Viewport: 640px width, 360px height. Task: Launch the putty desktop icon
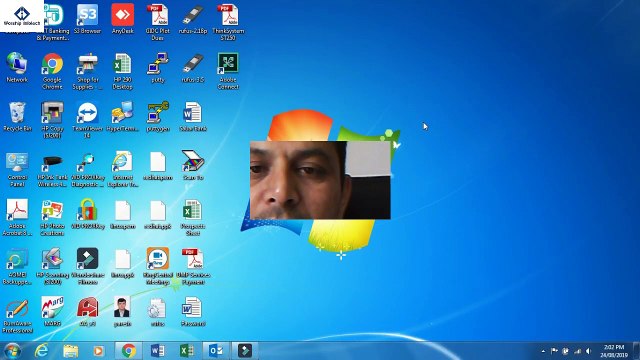pos(158,68)
